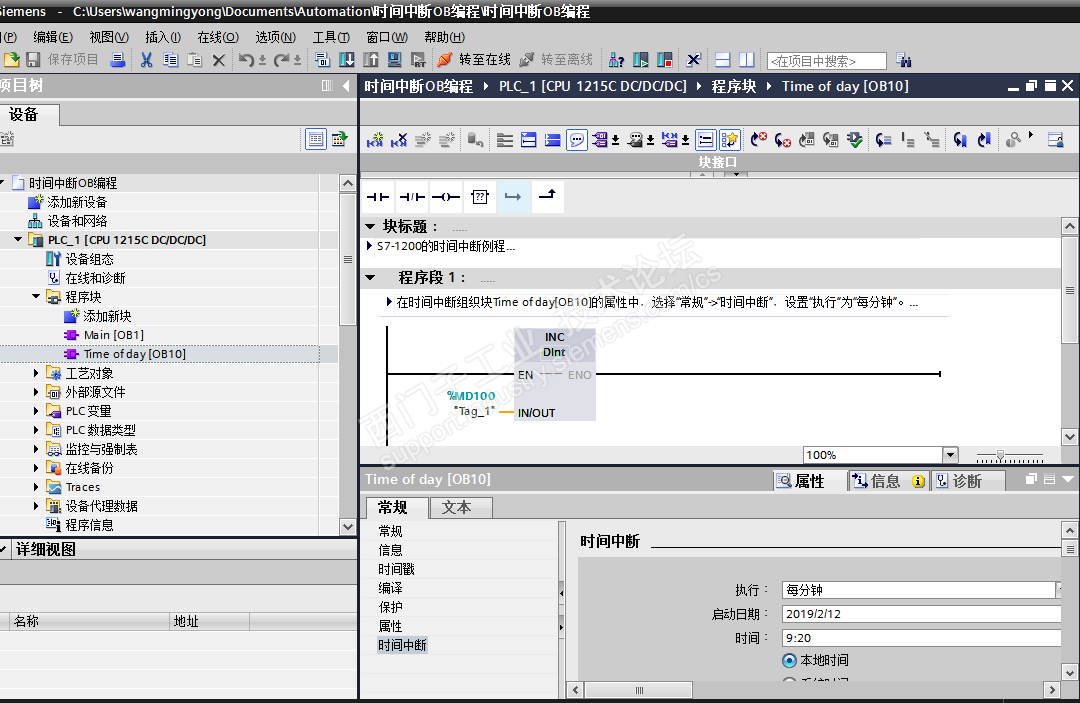Select Main [OB1] block in tree
Viewport: 1080px width, 703px height.
(x=114, y=335)
